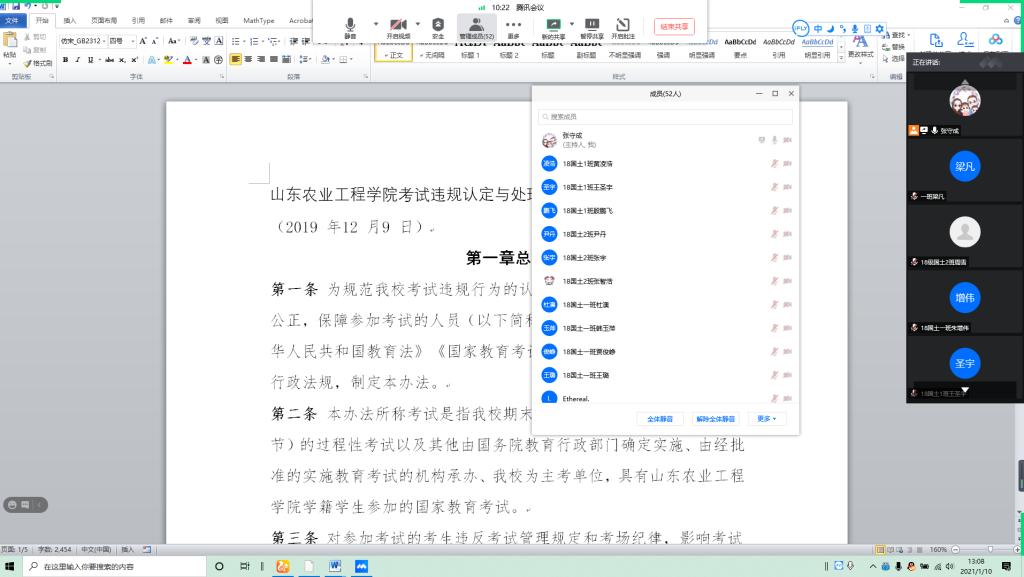Click the iFLY input method settings gear
Viewport: 1024px width, 577px height.
click(880, 29)
